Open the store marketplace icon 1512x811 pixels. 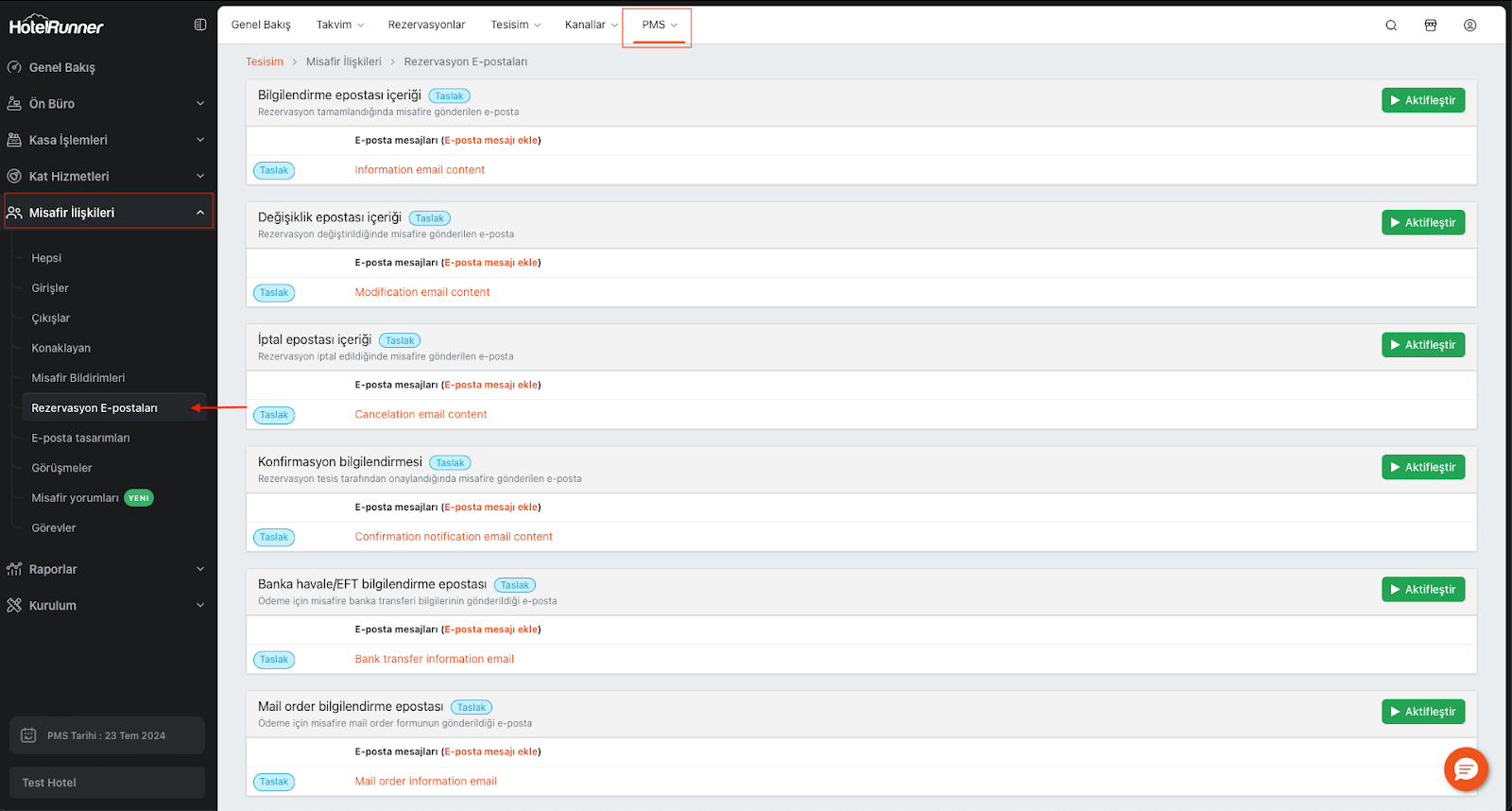1431,26
